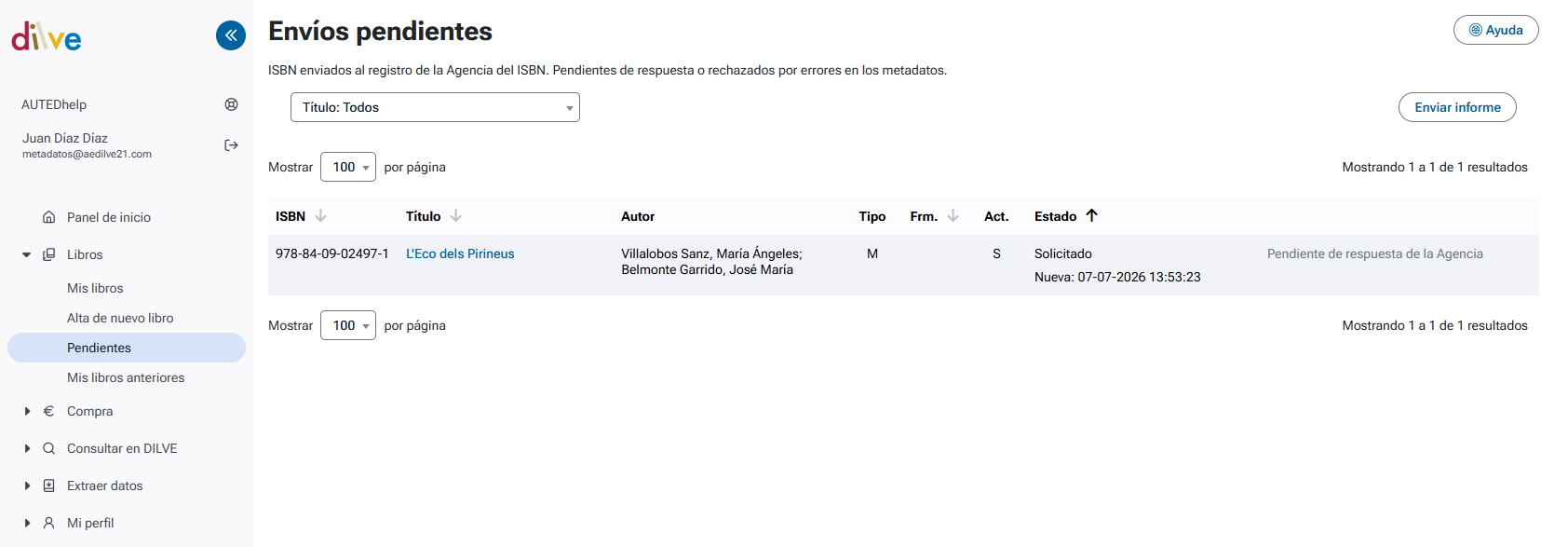This screenshot has height=547, width=1568.
Task: Expand the Compra menu section
Action: 27,411
